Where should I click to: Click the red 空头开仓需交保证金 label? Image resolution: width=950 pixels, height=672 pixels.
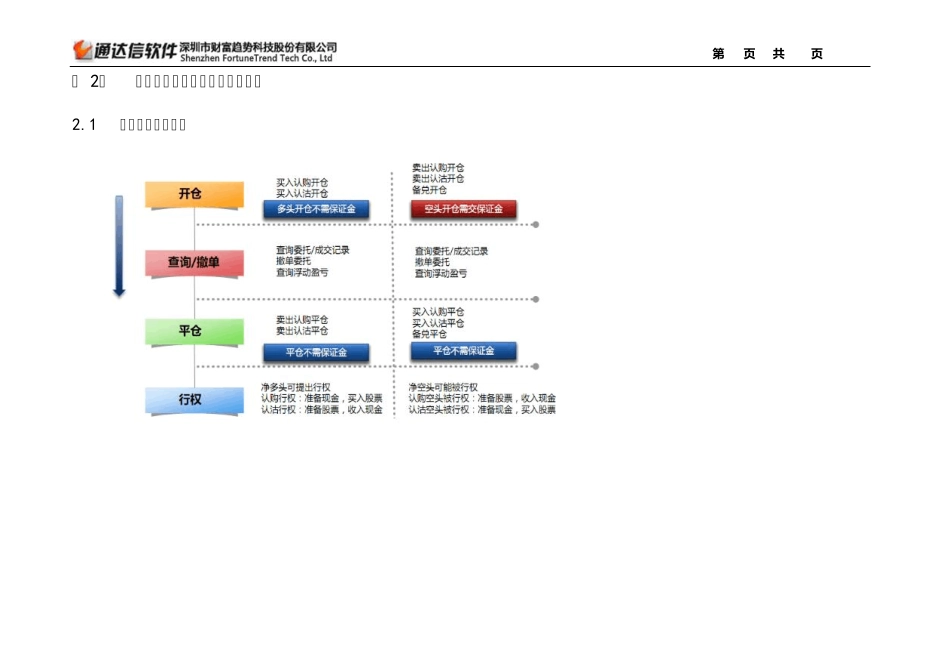pyautogui.click(x=463, y=209)
